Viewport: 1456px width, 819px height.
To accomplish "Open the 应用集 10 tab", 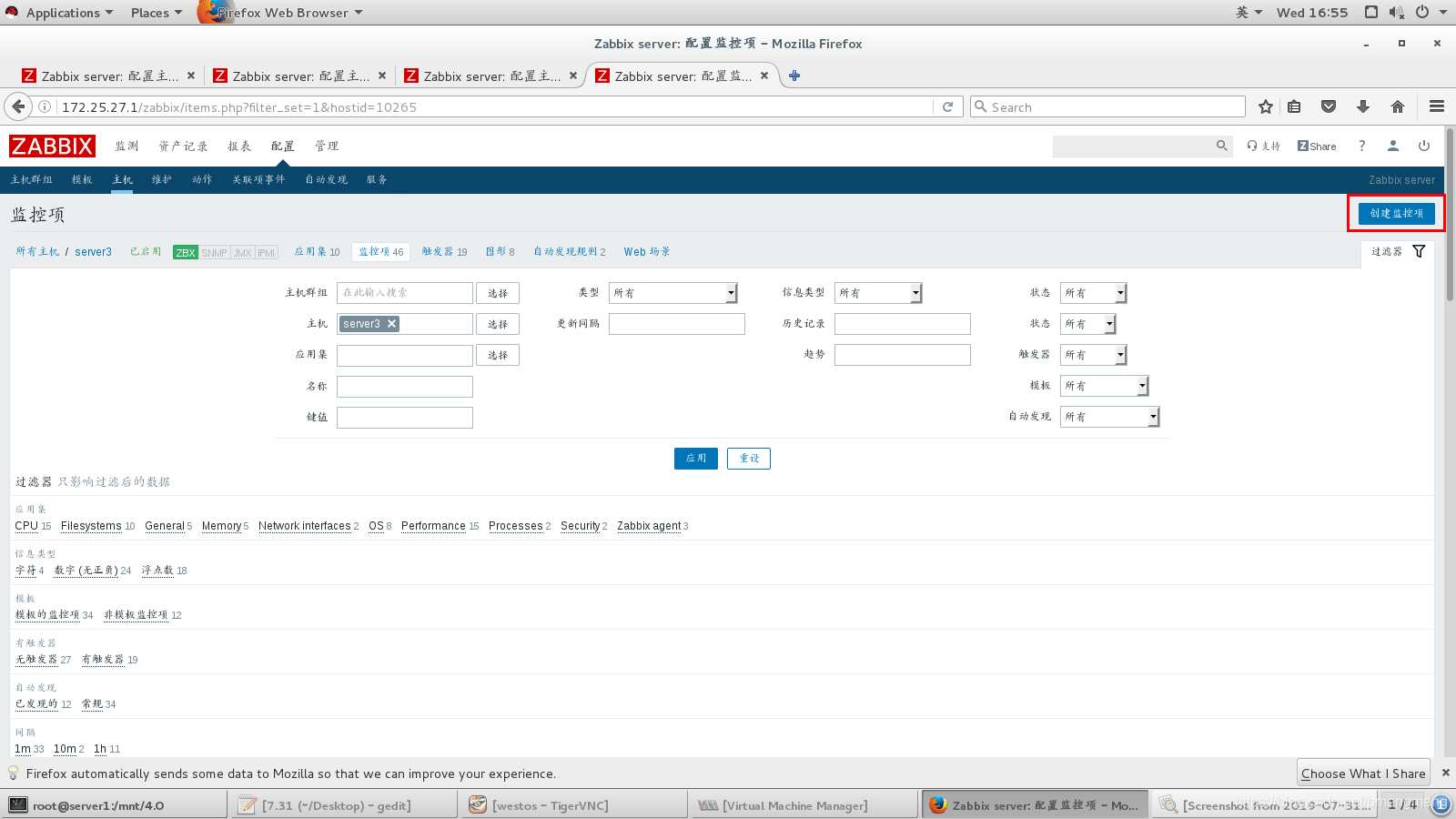I will pyautogui.click(x=317, y=252).
